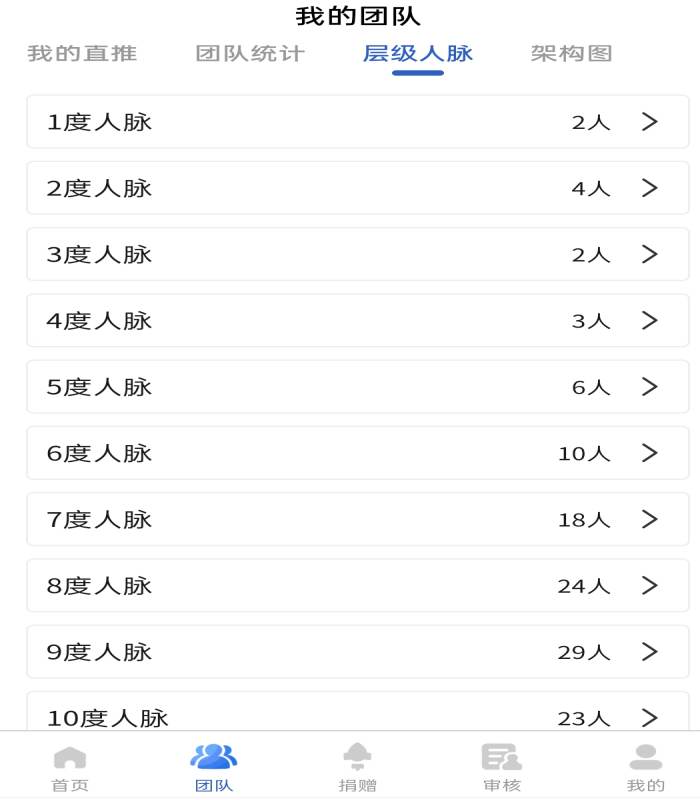Screen dimensions: 700x800
Task: Switch to 团队统计 tab
Action: [x=250, y=54]
